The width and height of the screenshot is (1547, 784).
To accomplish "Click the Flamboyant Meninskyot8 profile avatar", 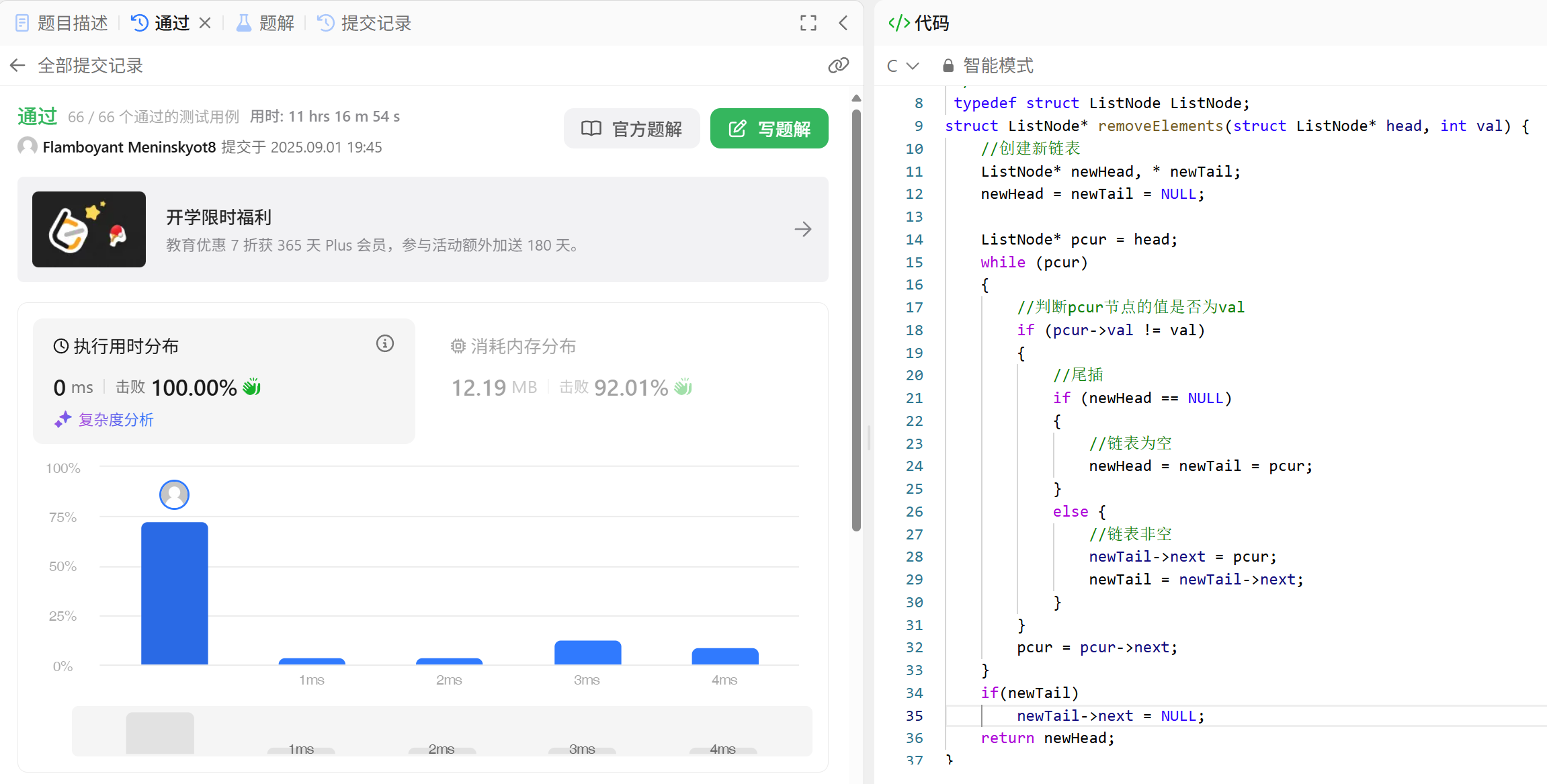I will click(x=28, y=146).
